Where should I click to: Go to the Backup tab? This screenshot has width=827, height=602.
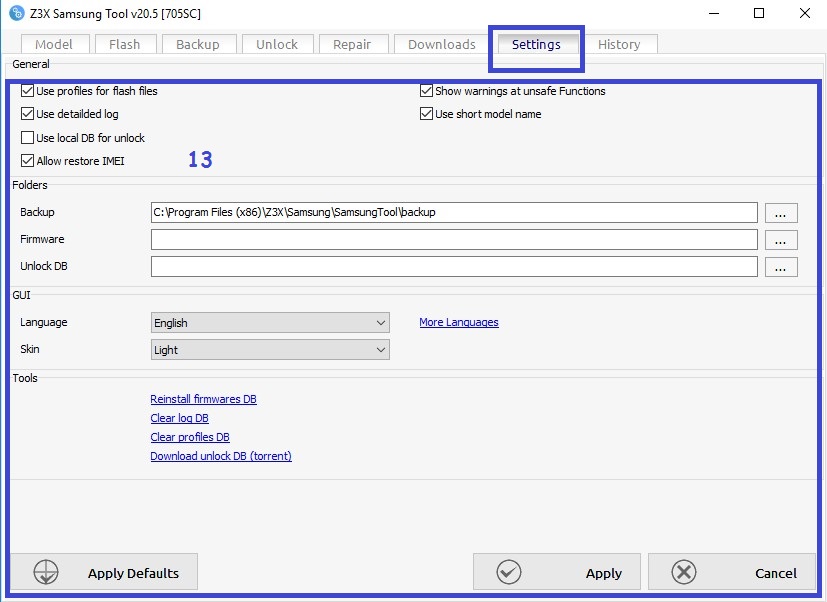(x=199, y=44)
